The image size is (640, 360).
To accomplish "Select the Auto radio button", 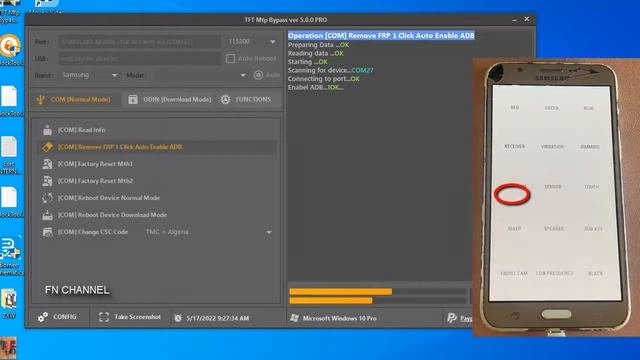I will [258, 75].
